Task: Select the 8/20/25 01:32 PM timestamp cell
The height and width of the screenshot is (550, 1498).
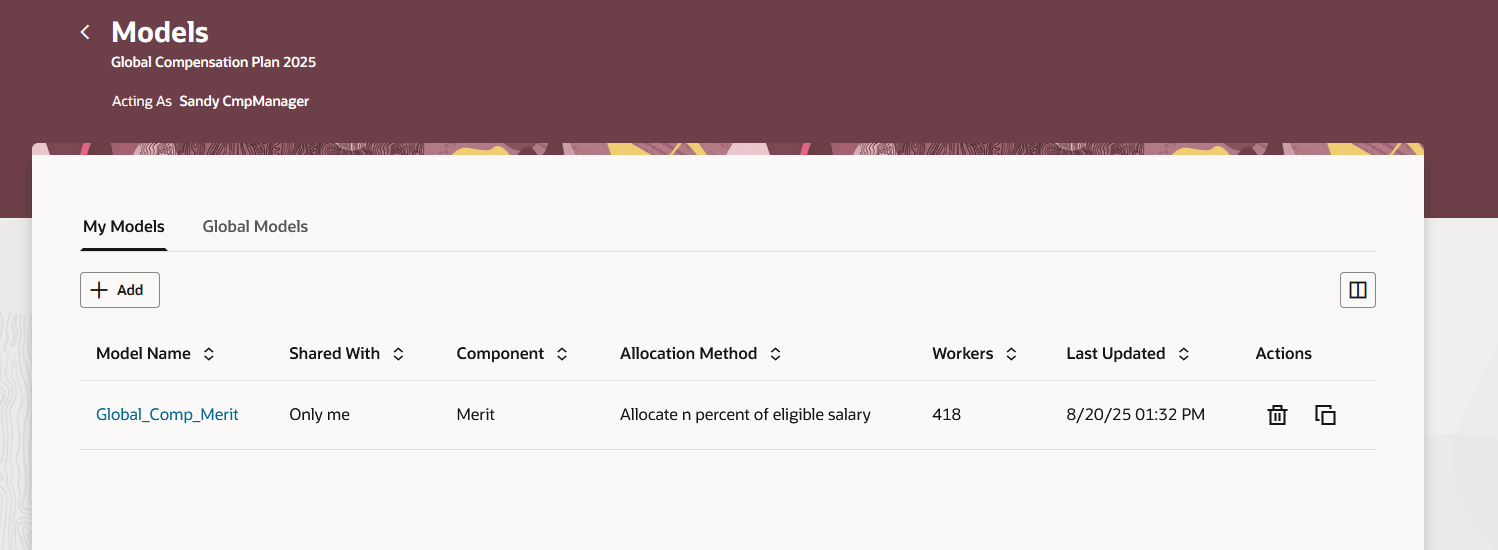Action: [x=1135, y=414]
